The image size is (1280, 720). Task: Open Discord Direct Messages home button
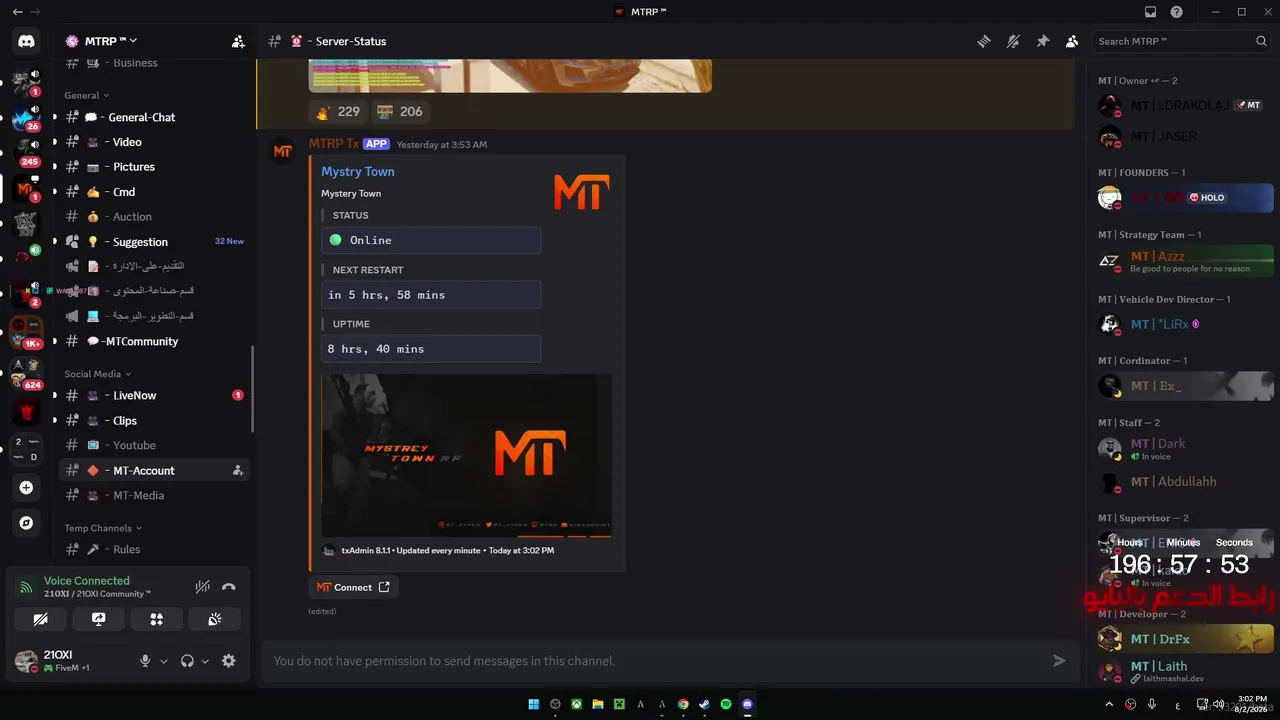click(26, 41)
